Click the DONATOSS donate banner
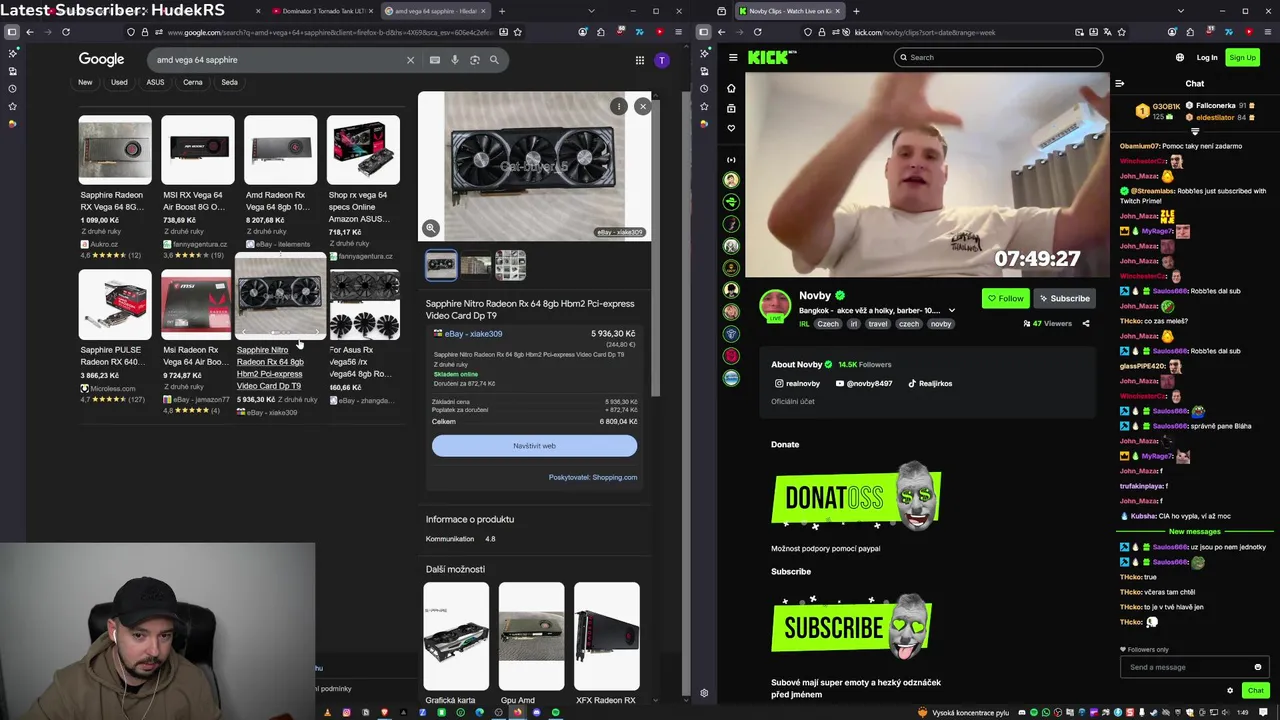The image size is (1280, 720). coord(856,496)
